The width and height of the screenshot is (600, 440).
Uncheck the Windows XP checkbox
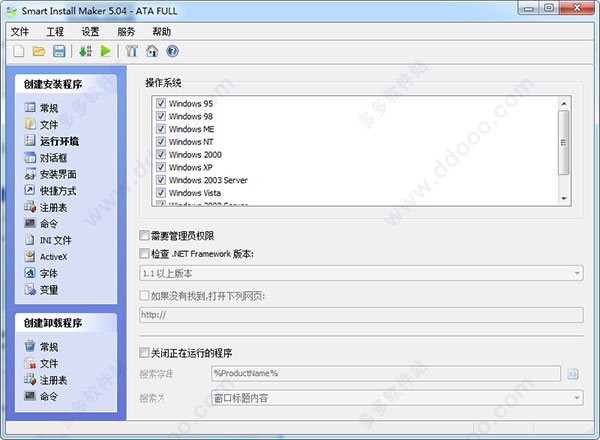click(161, 167)
